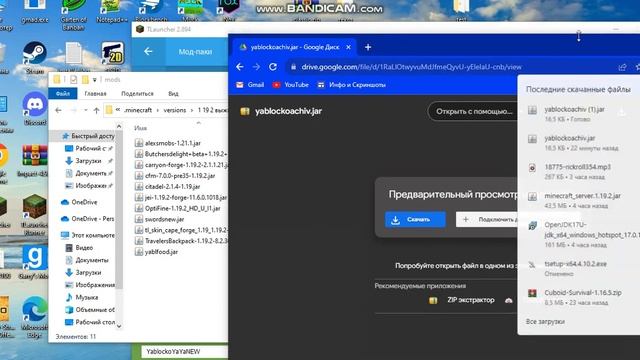The height and width of the screenshot is (360, 640).
Task: Click Chrome back navigation arrow
Action: click(240, 67)
